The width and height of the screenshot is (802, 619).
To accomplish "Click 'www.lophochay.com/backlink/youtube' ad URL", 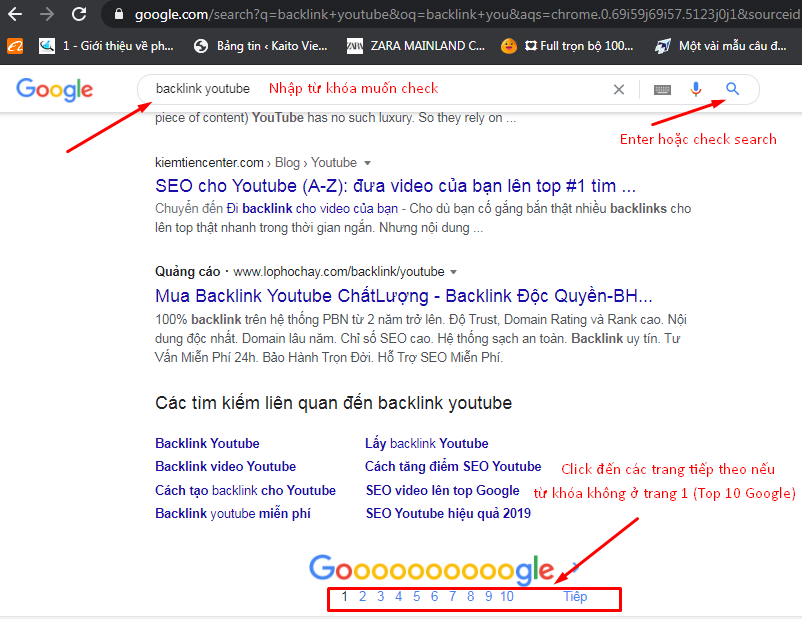I will [339, 272].
